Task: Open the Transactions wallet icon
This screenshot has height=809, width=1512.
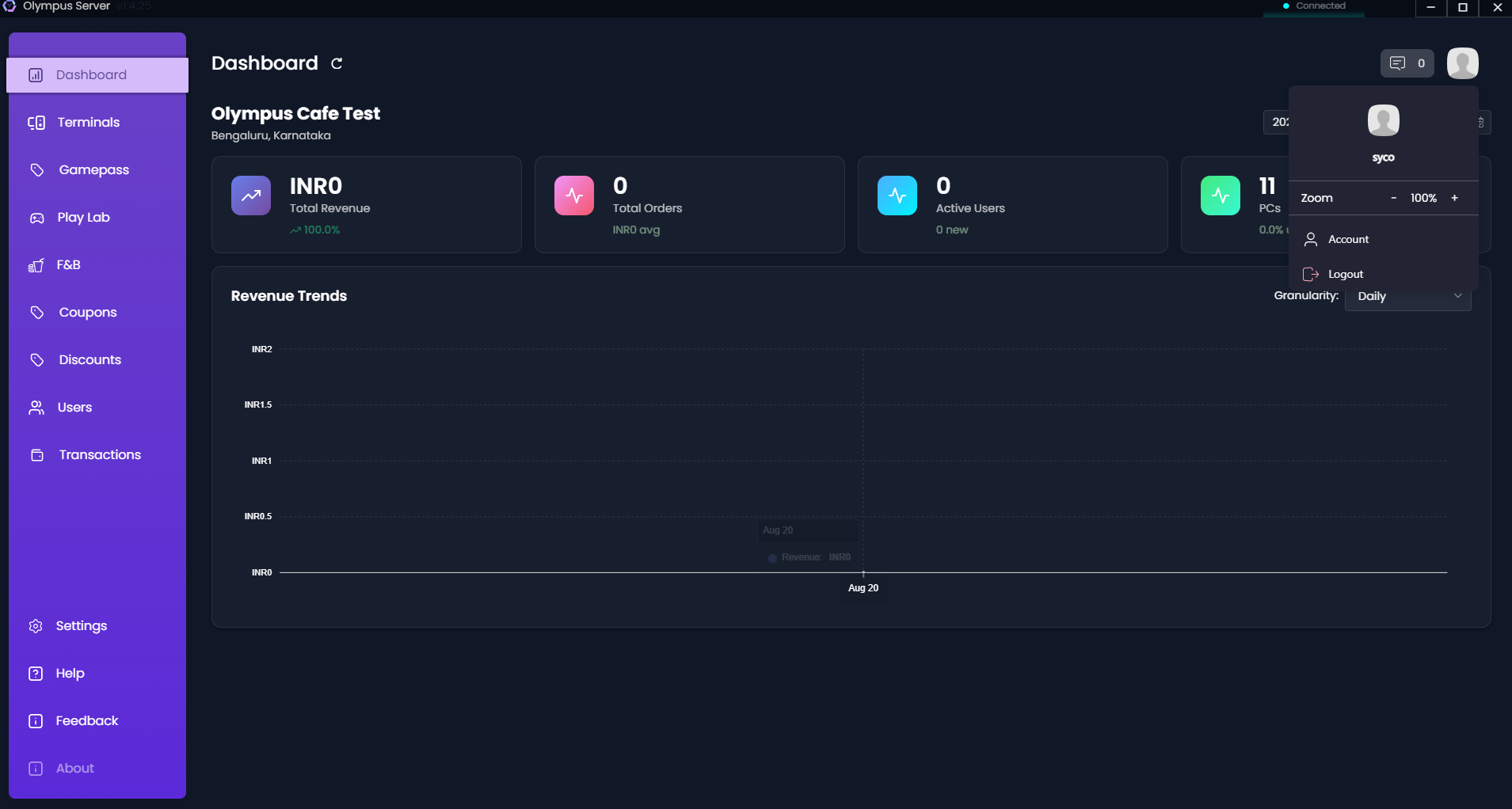Action: (x=37, y=454)
